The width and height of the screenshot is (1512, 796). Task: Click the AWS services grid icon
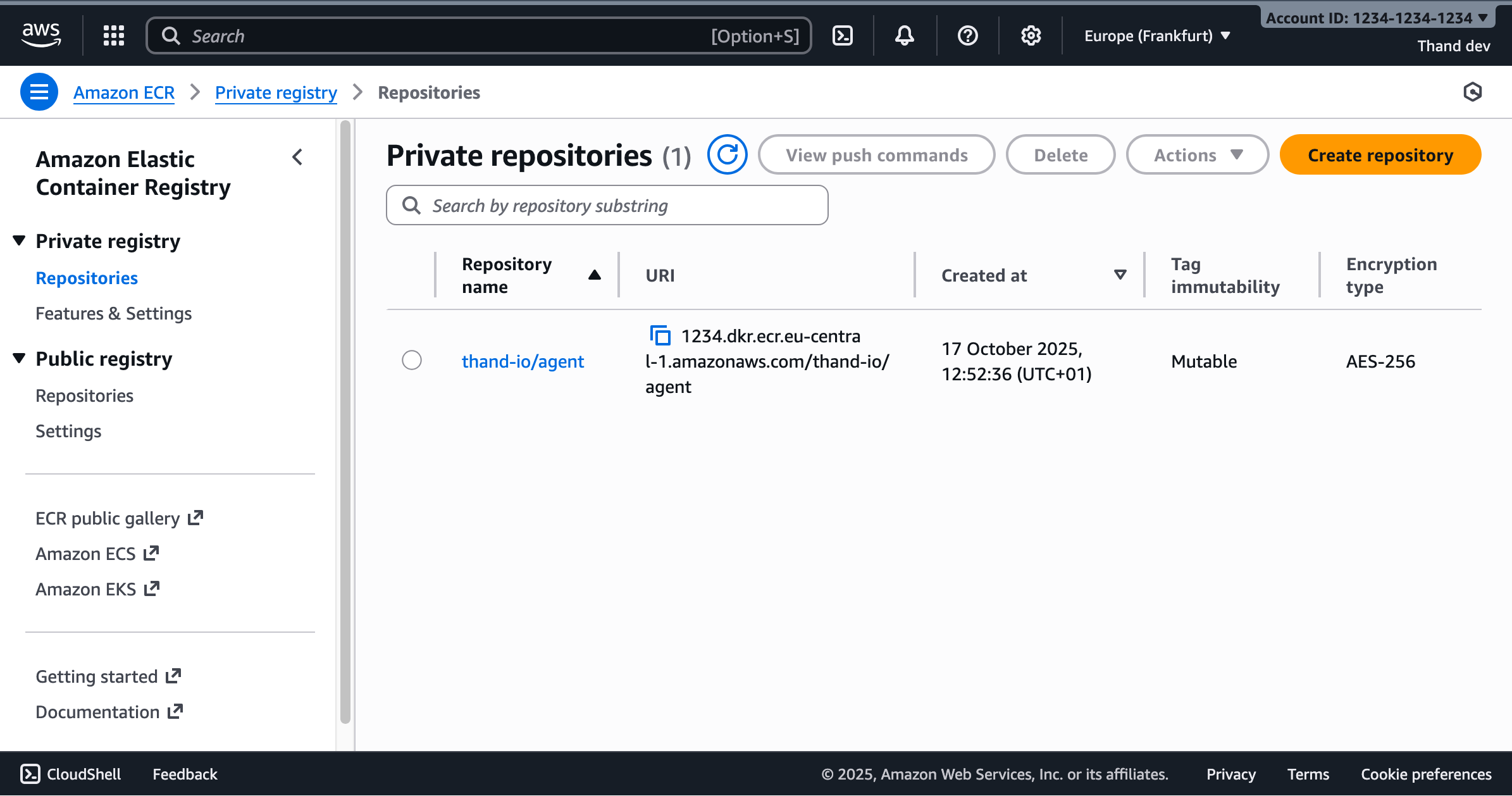pos(113,35)
